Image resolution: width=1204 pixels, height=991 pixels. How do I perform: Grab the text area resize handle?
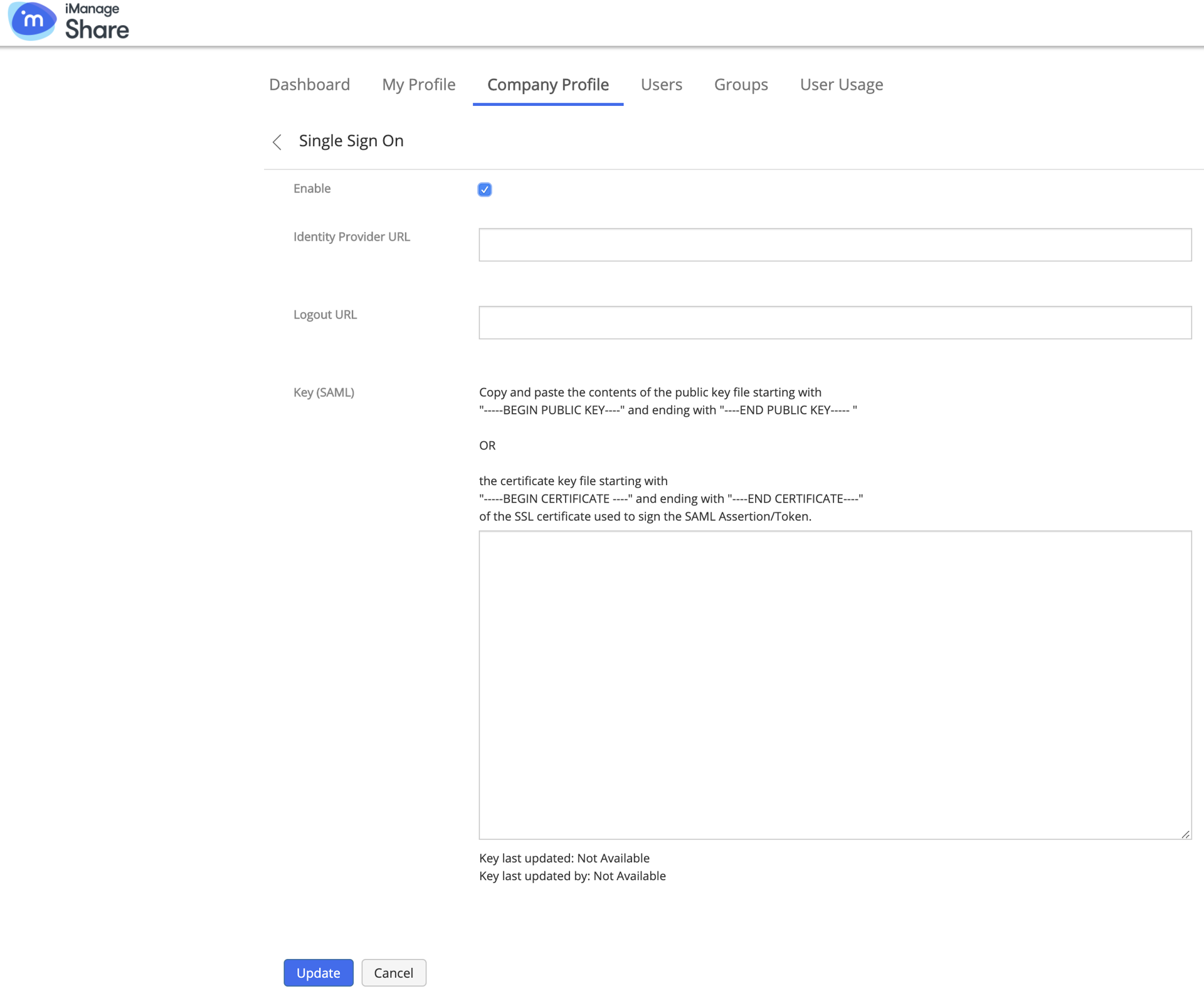tap(1185, 834)
